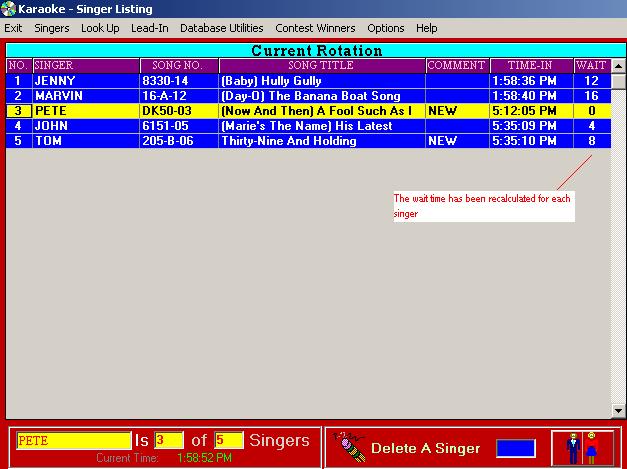Open the Contest Winners menu

[315, 28]
